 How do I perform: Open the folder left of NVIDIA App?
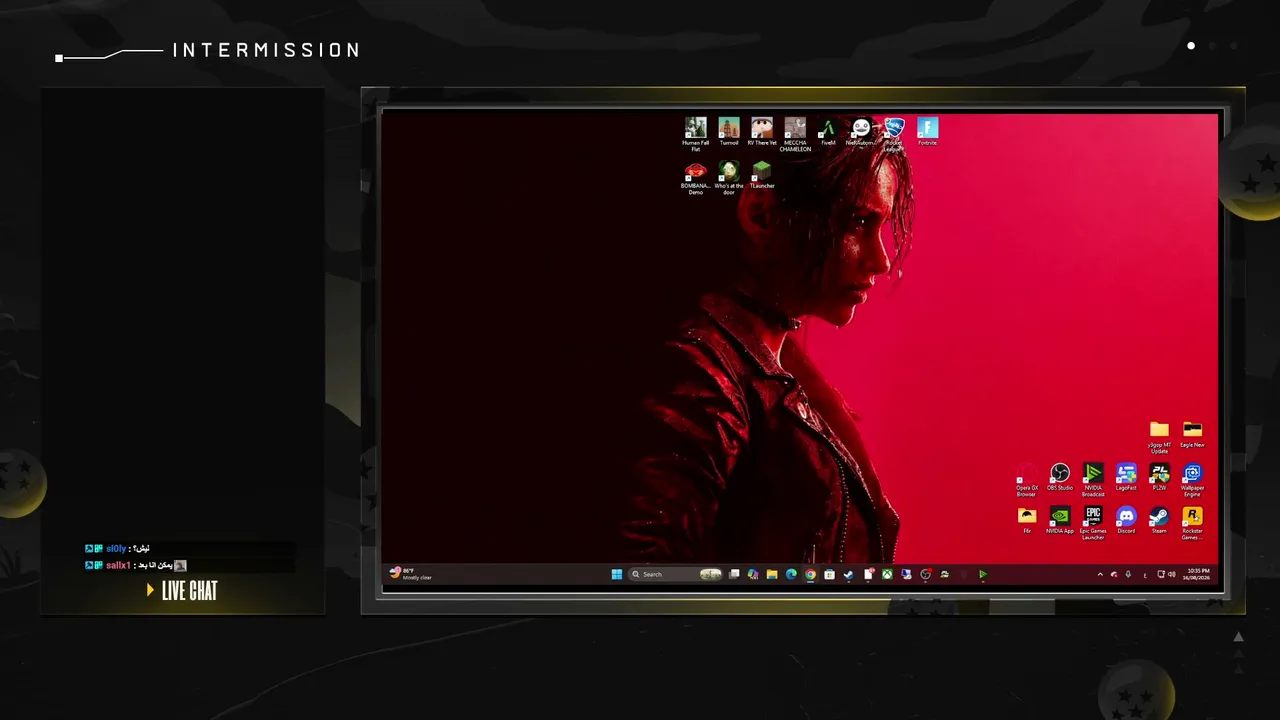pos(1027,520)
